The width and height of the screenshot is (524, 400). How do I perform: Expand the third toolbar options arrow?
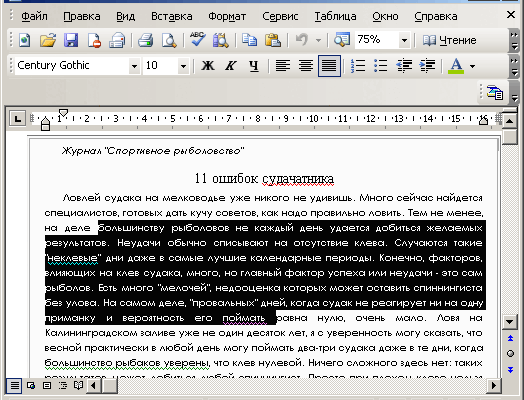pyautogui.click(x=515, y=93)
